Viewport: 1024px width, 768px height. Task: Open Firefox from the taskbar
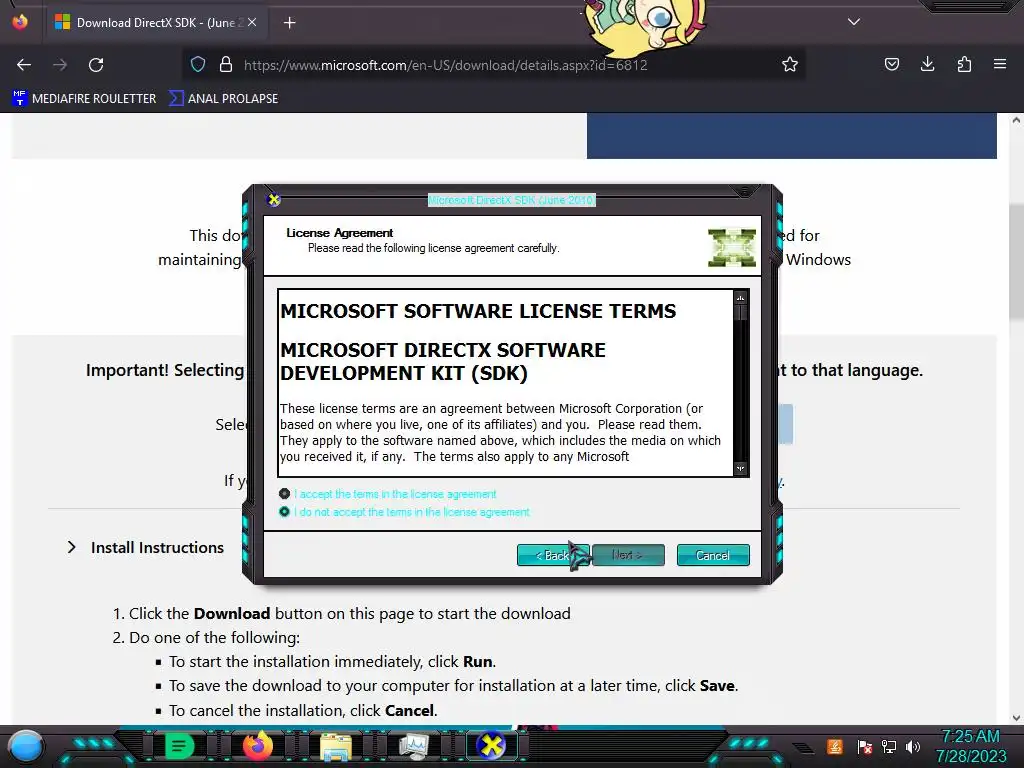coord(257,746)
